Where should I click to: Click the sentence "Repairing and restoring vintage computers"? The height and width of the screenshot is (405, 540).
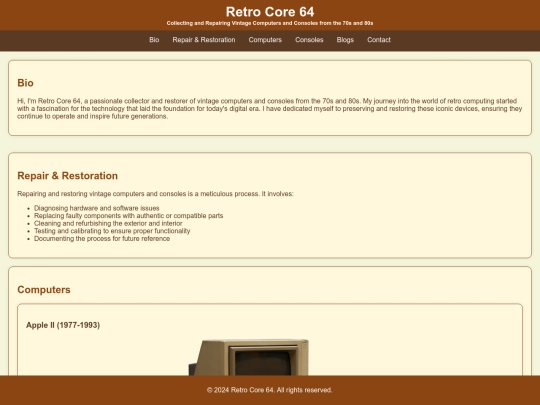155,194
